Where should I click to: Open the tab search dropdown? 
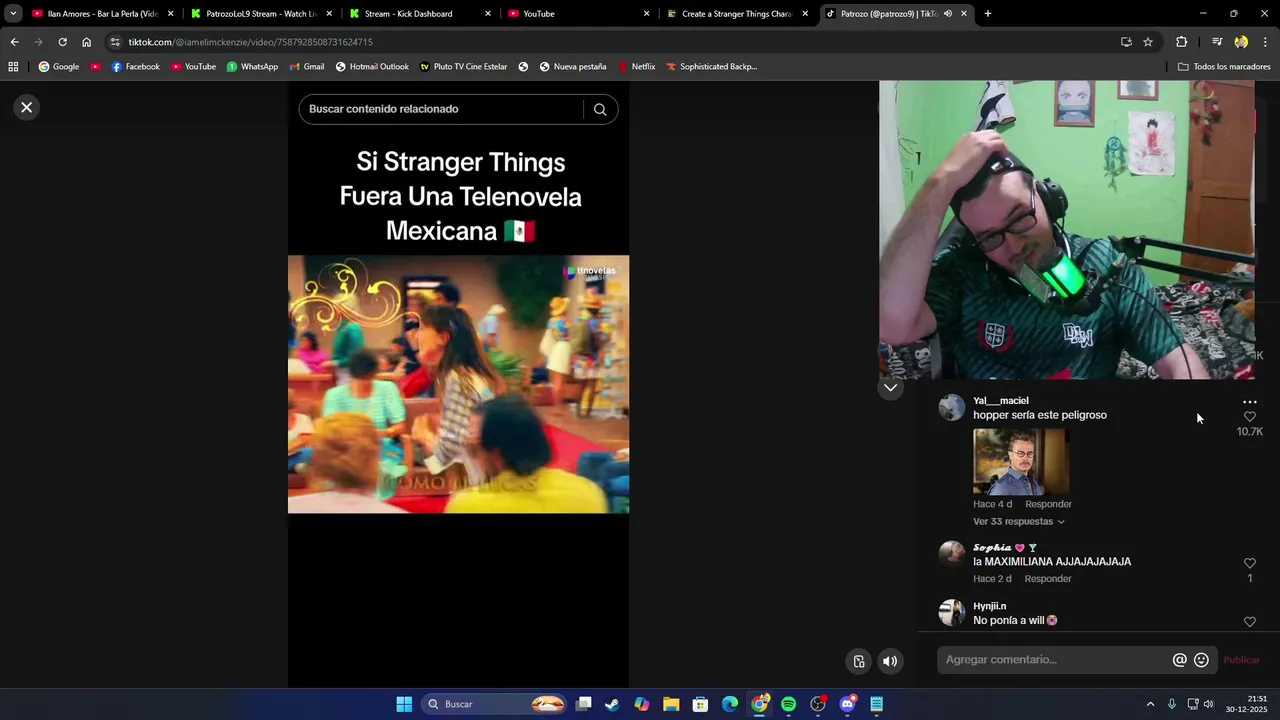click(x=13, y=14)
